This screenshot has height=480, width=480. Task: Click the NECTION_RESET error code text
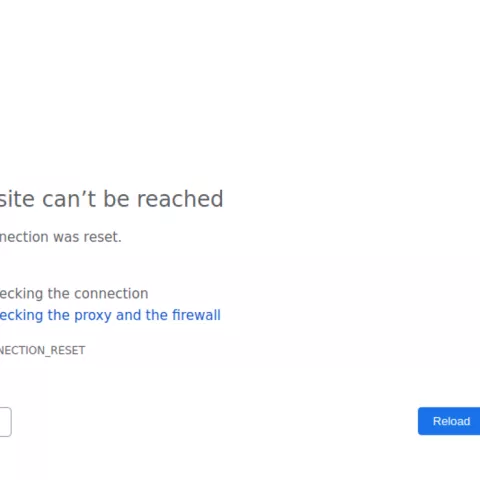click(42, 350)
